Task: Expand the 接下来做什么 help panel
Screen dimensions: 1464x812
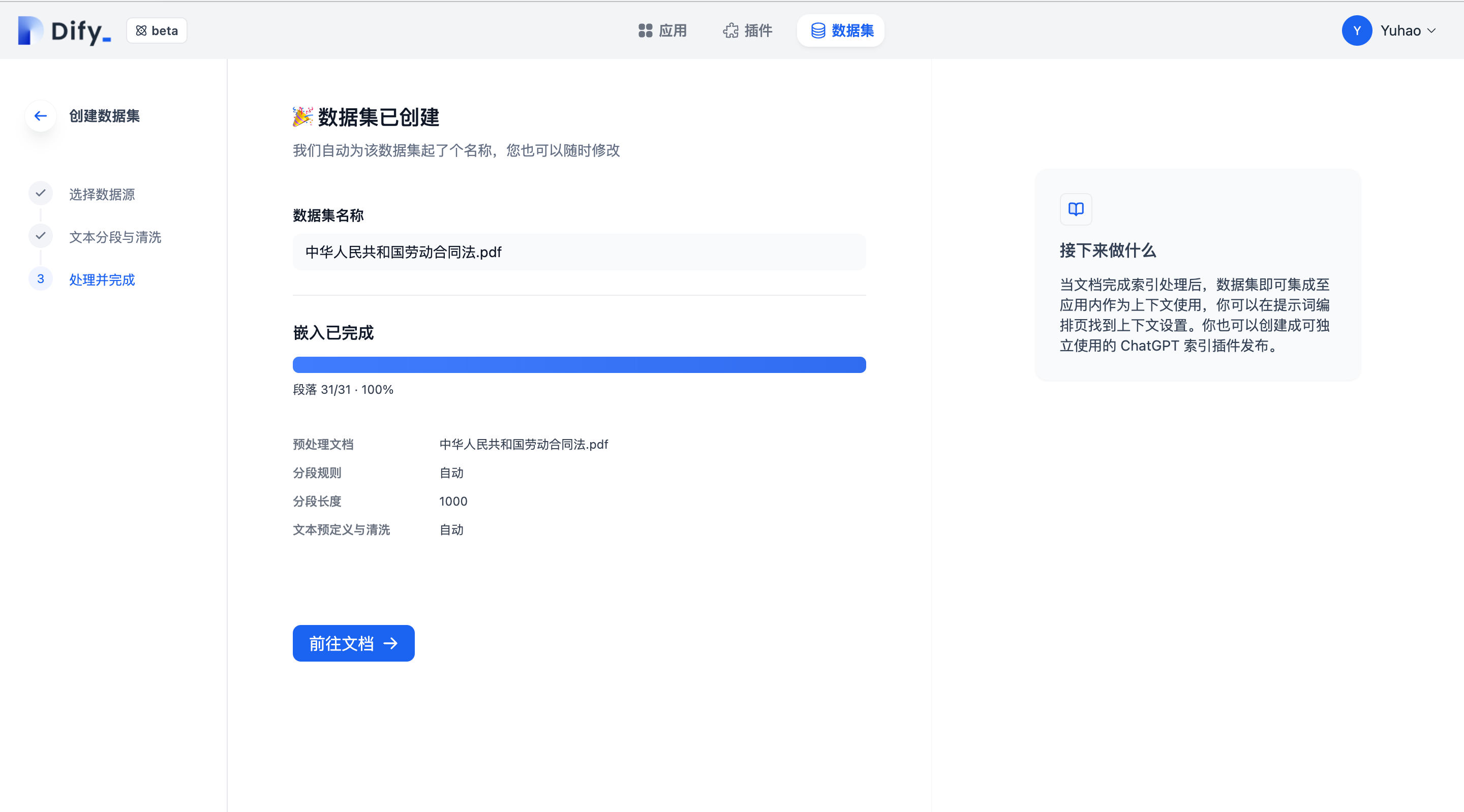Action: (x=1108, y=250)
